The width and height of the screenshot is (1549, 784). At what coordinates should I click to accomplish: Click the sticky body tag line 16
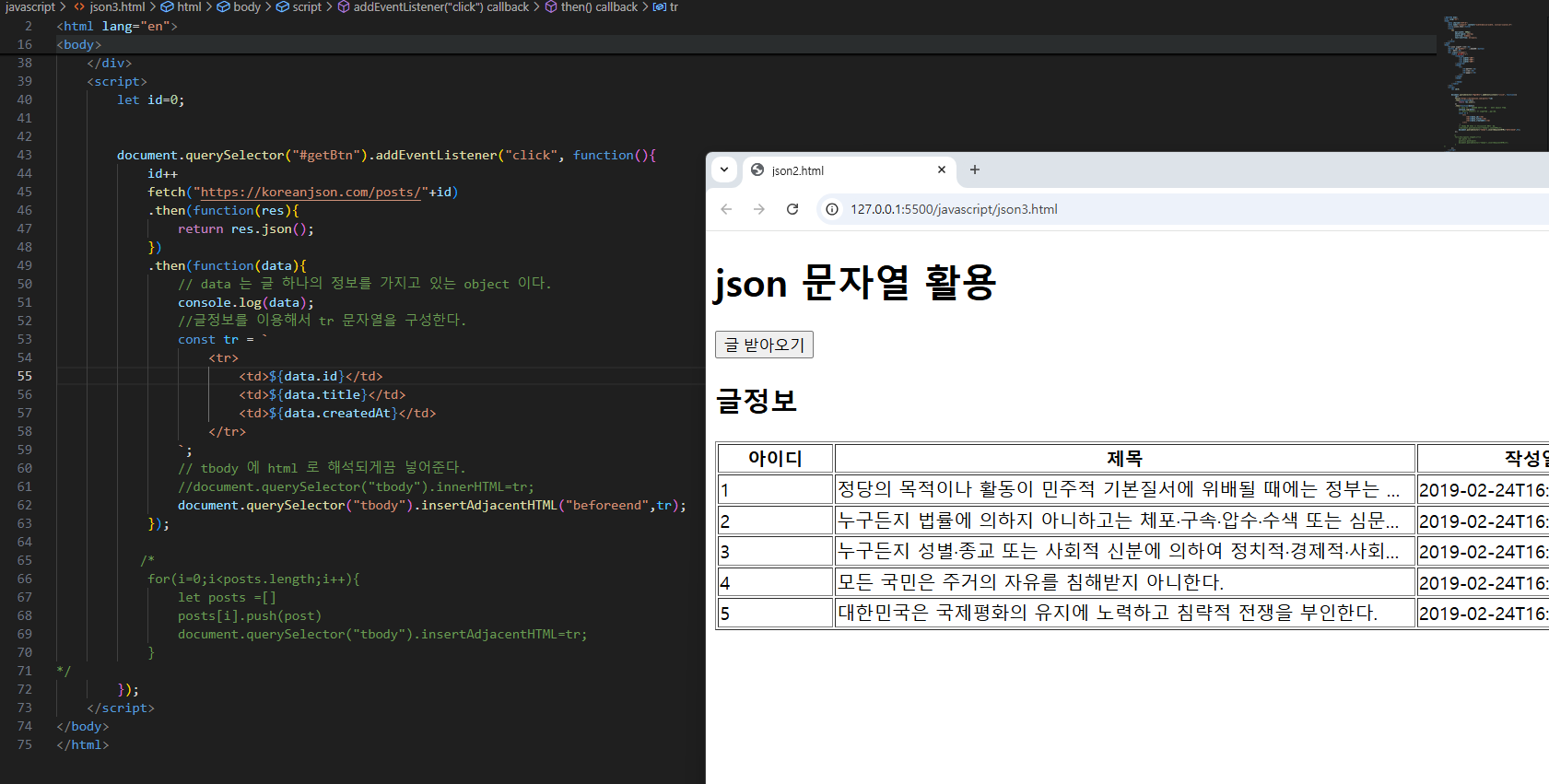pyautogui.click(x=79, y=44)
